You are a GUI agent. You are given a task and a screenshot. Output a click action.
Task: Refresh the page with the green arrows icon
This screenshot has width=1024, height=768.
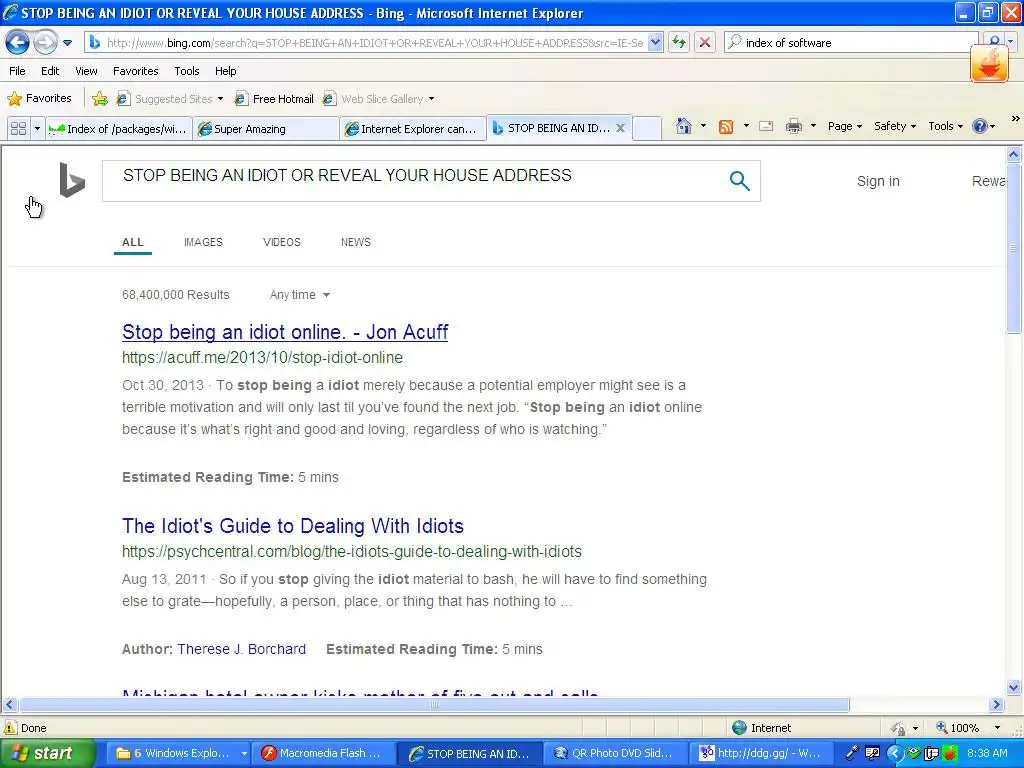pos(679,43)
